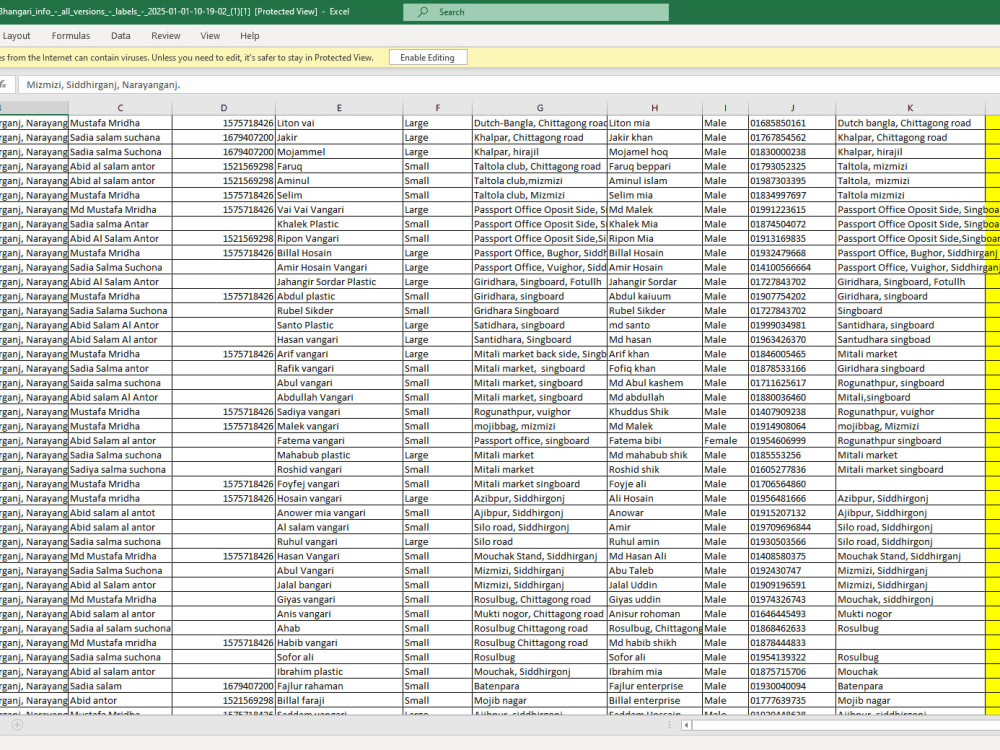
Task: Select the cell "Billal enterprise"
Action: (654, 701)
